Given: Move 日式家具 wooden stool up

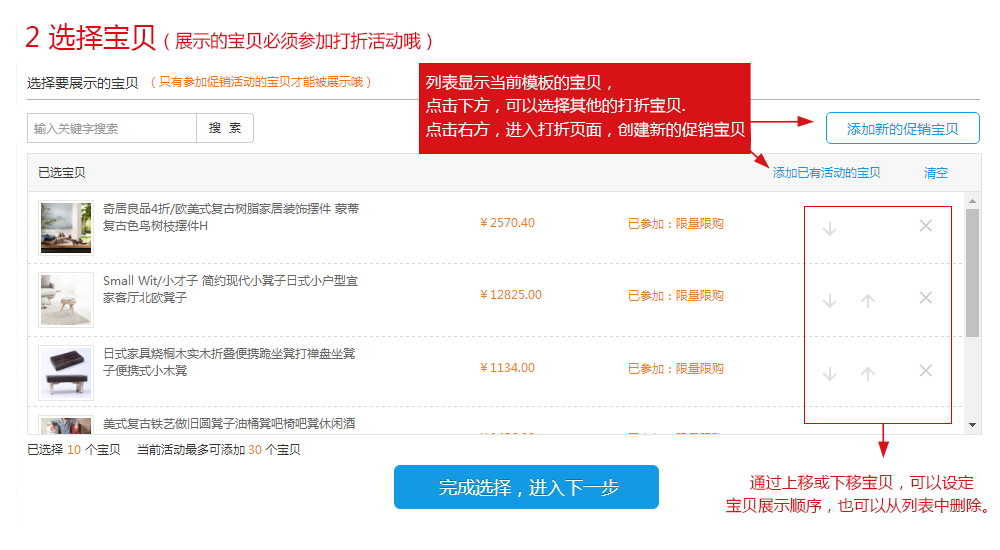Looking at the screenshot, I should pos(867,373).
